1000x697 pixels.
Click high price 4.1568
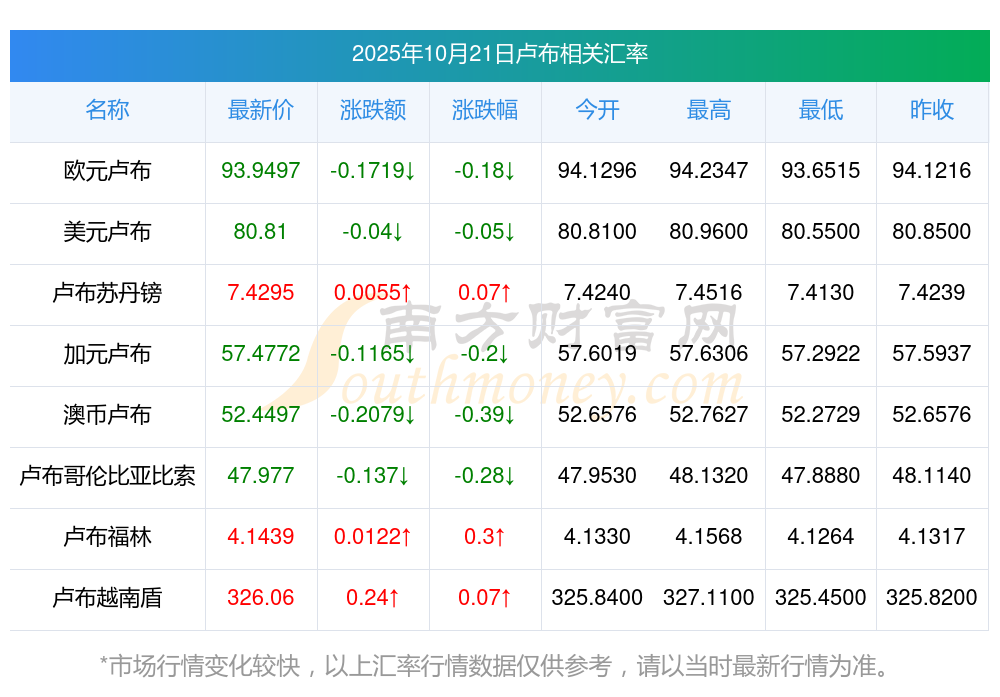pos(709,536)
